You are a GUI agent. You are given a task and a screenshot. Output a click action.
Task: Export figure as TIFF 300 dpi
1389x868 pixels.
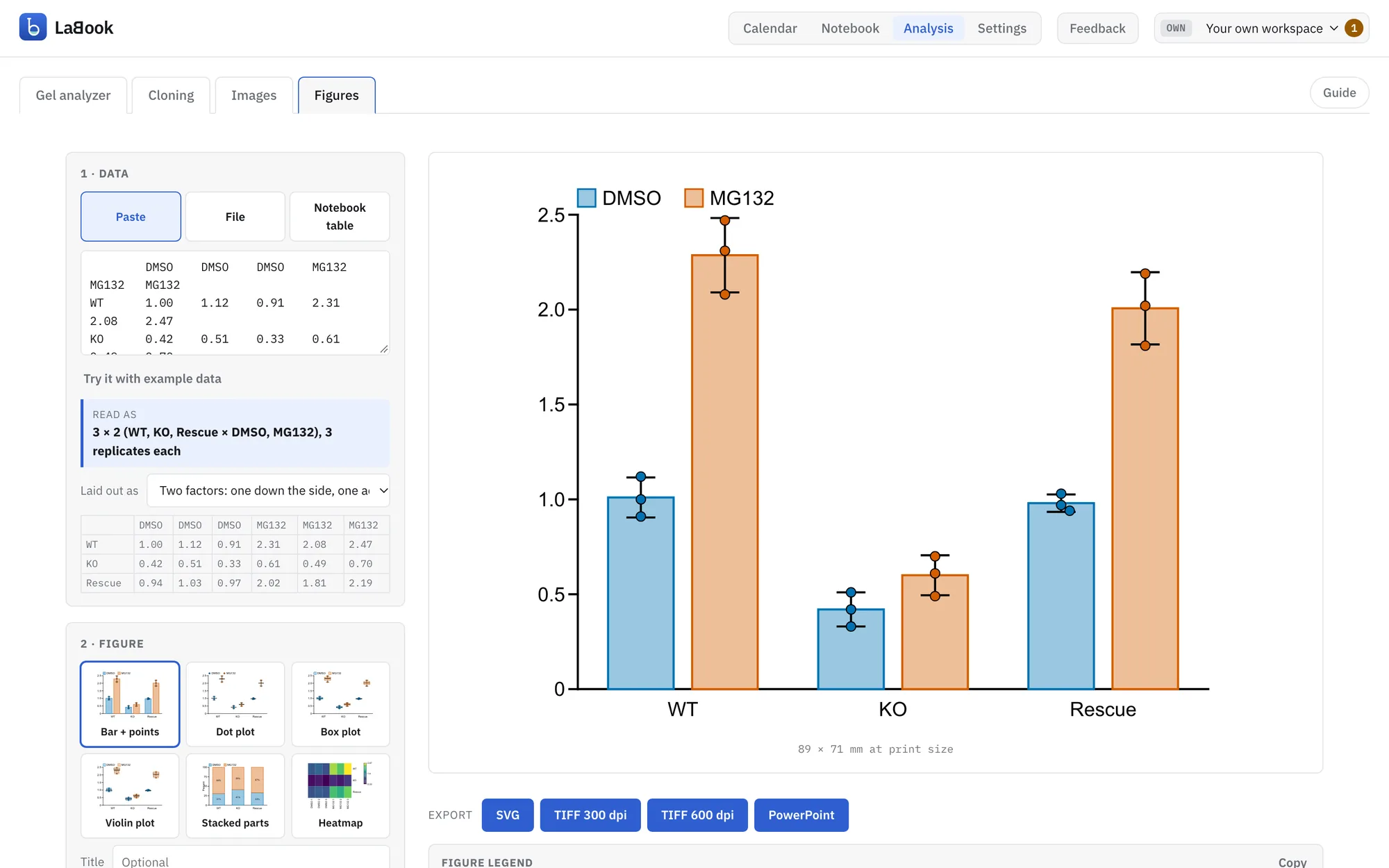[x=590, y=815]
